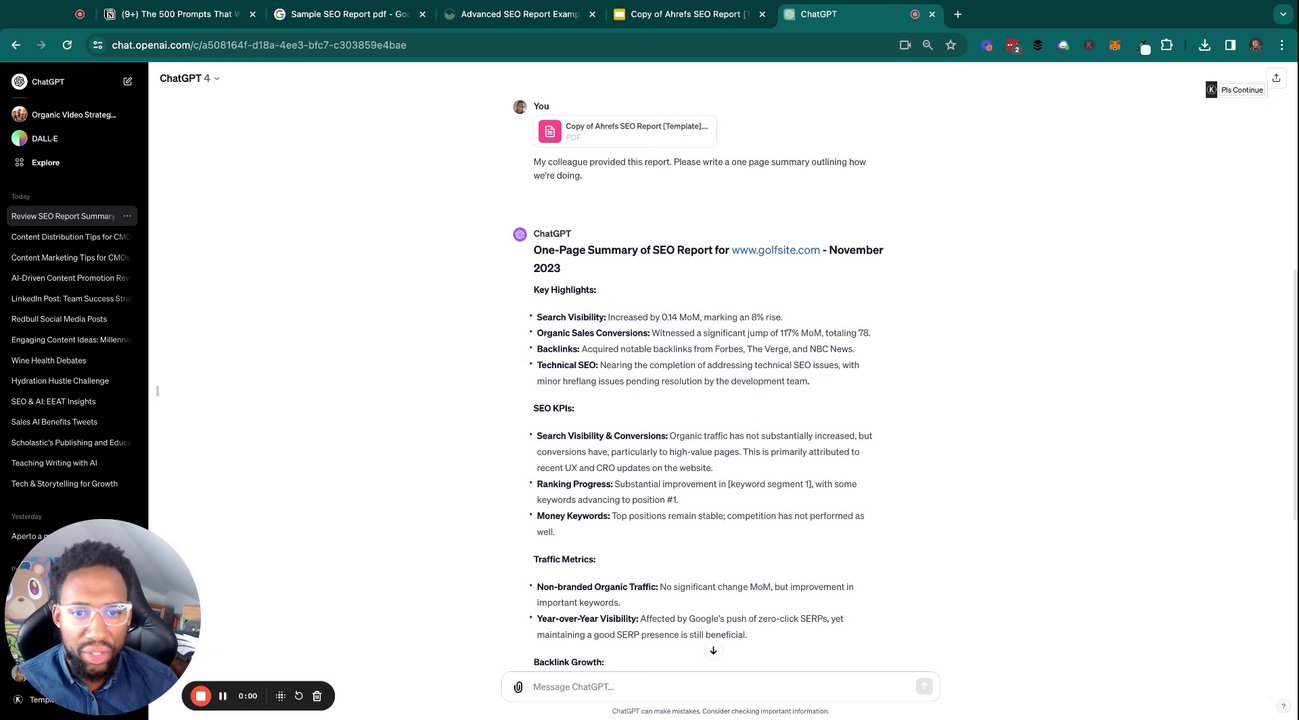This screenshot has height=720, width=1299.
Task: Open the share chat icon
Action: 1276,78
